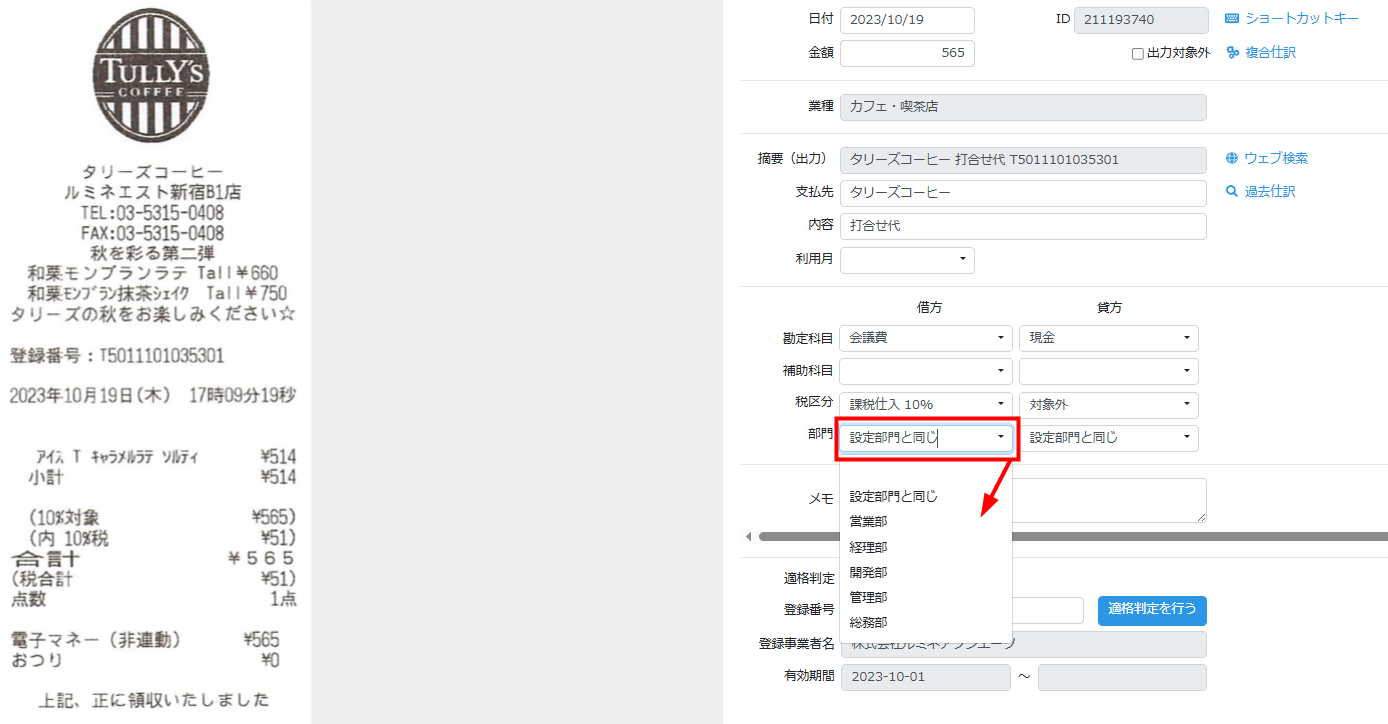This screenshot has width=1388, height=724.
Task: Click the 適格判定を行う button
Action: [x=1152, y=610]
